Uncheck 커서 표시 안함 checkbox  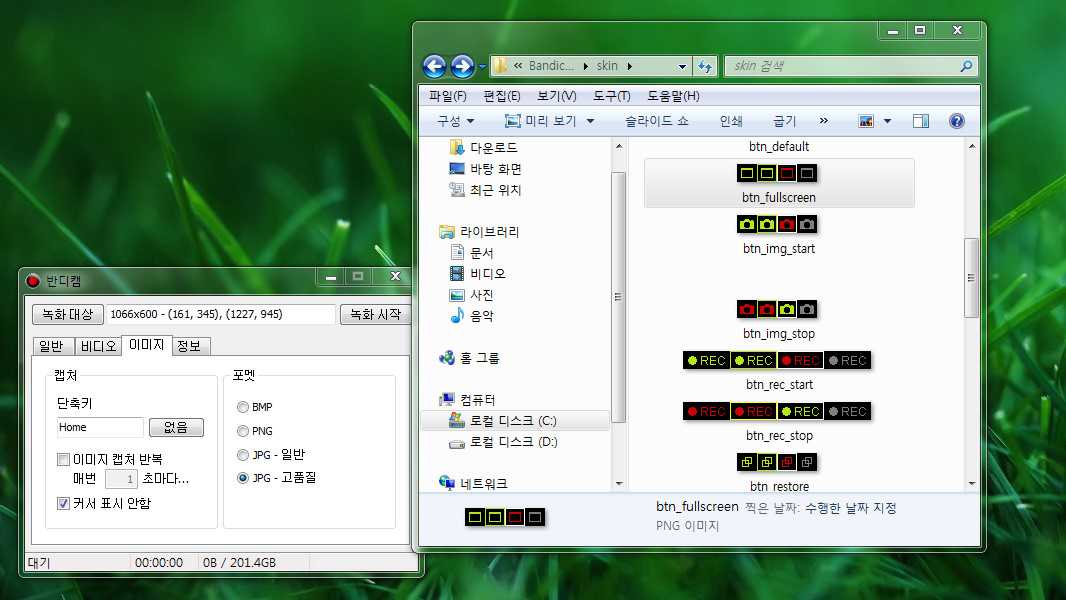[63, 504]
